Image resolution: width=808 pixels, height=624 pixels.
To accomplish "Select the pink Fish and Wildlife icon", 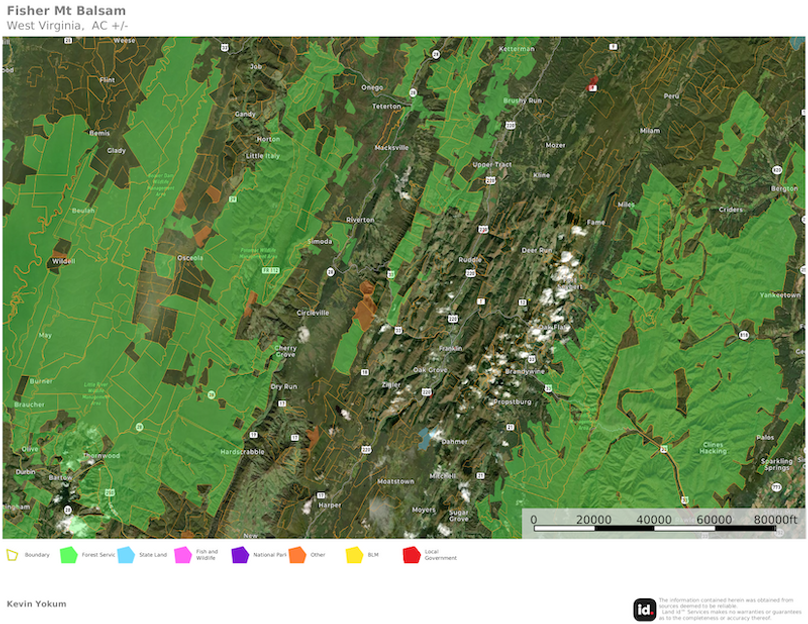I will (183, 554).
